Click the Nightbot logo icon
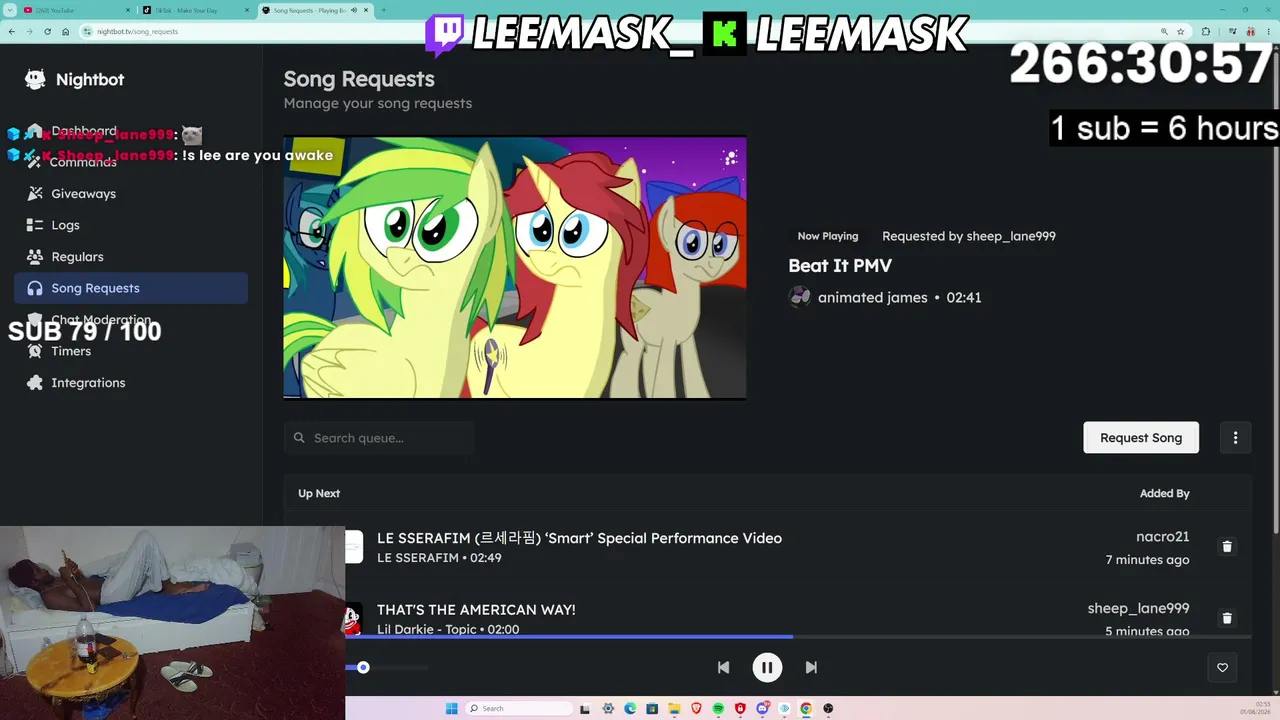 click(35, 79)
